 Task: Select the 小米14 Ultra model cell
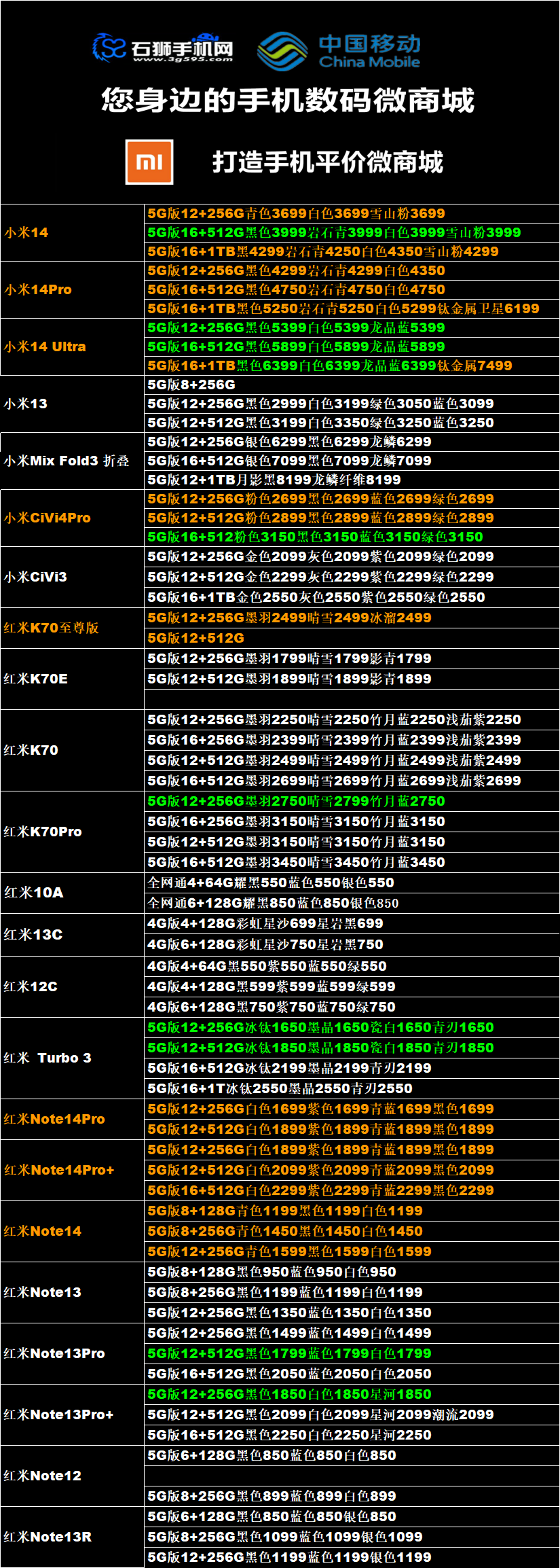(x=72, y=346)
